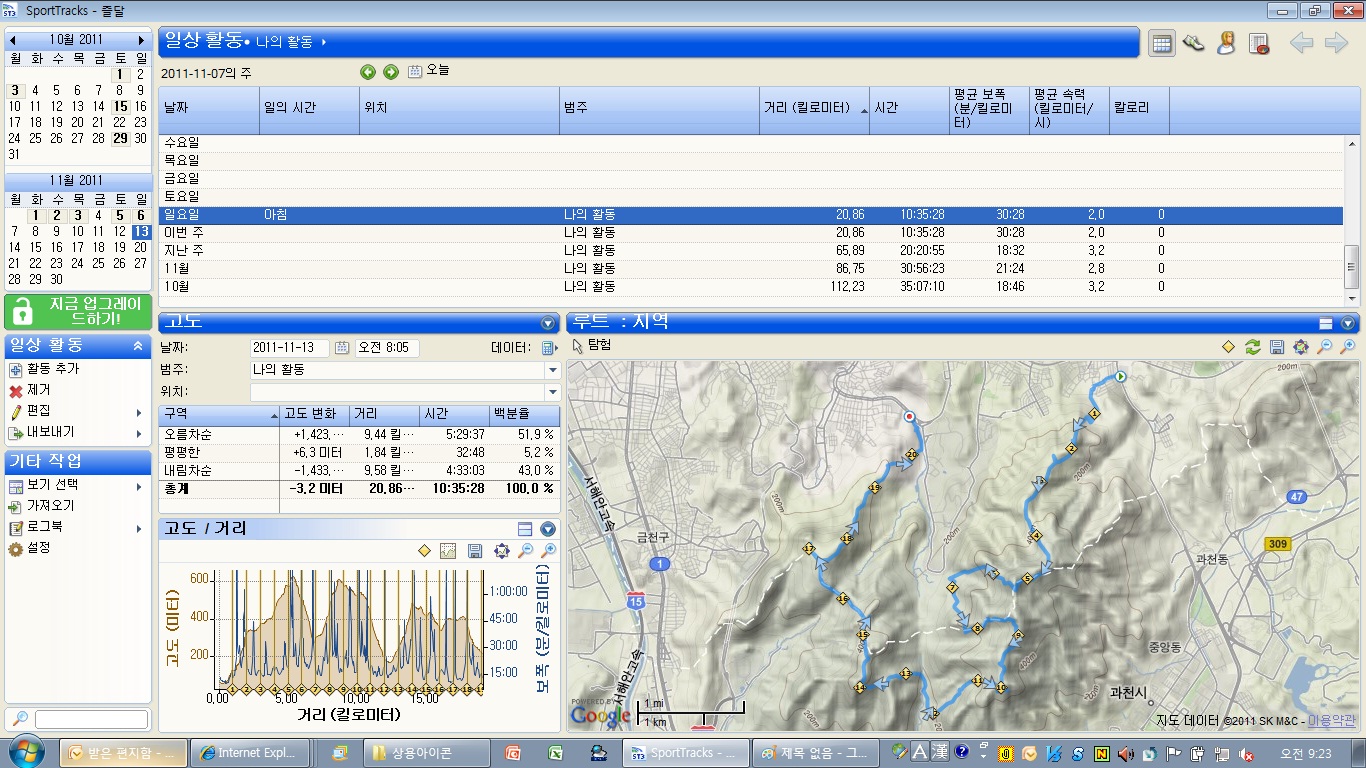Viewport: 1366px width, 768px height.
Task: Click elevation chart diamond marker icon
Action: pos(424,551)
